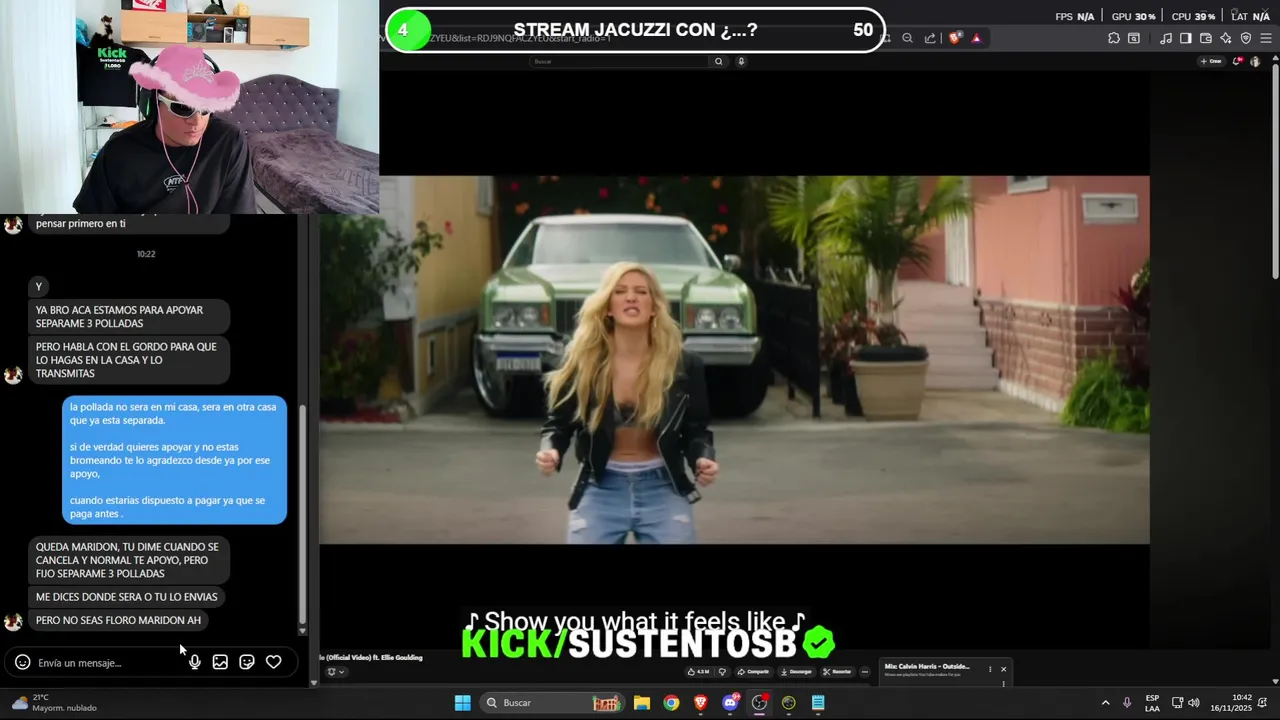Image resolution: width=1280 pixels, height=720 pixels.
Task: Select message 'ME DICES DONDE SERA O TU LO ENVIAS'
Action: [x=126, y=597]
